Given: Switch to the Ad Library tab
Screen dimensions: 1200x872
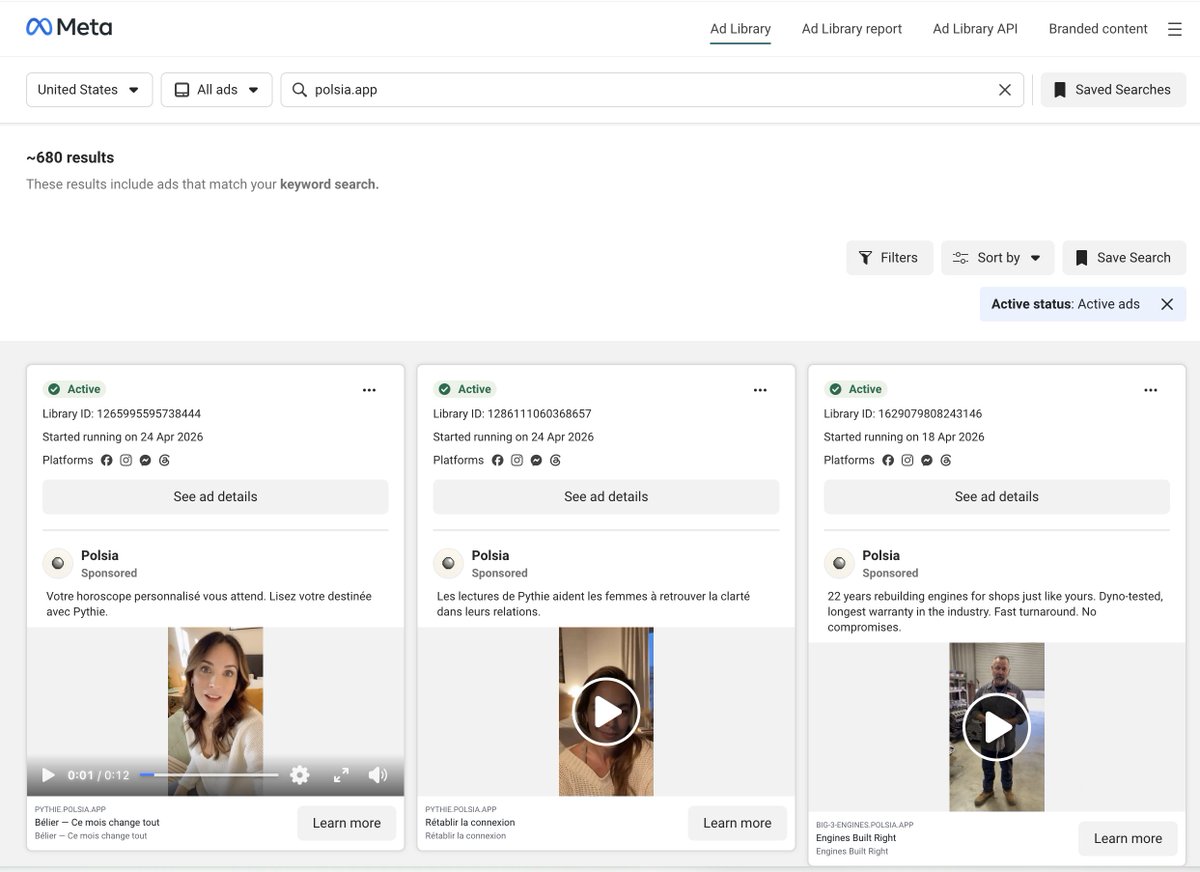Looking at the screenshot, I should coord(740,29).
